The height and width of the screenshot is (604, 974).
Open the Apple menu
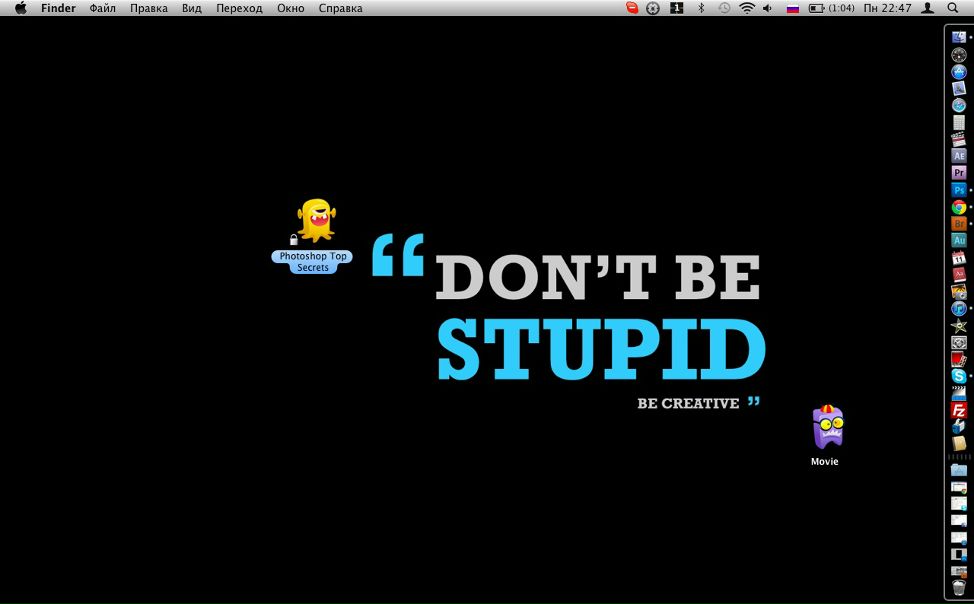pyautogui.click(x=20, y=8)
